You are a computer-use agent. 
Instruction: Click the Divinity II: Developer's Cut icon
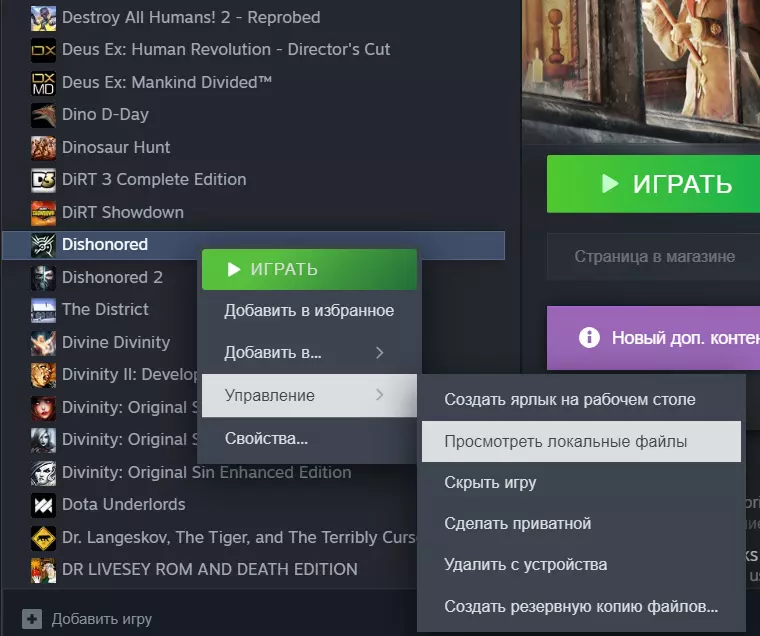click(x=43, y=375)
